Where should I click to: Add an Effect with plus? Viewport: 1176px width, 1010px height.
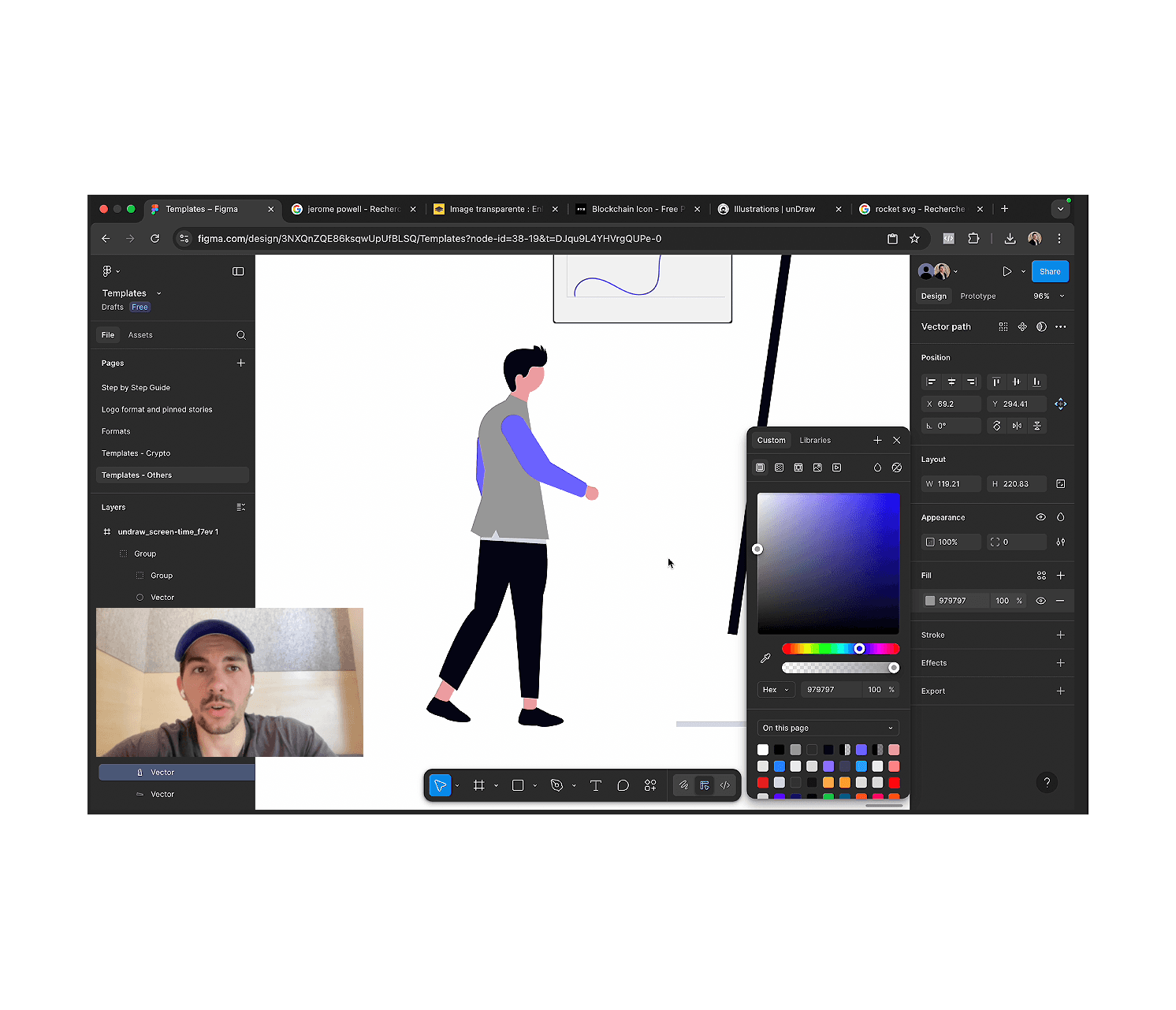[1061, 663]
